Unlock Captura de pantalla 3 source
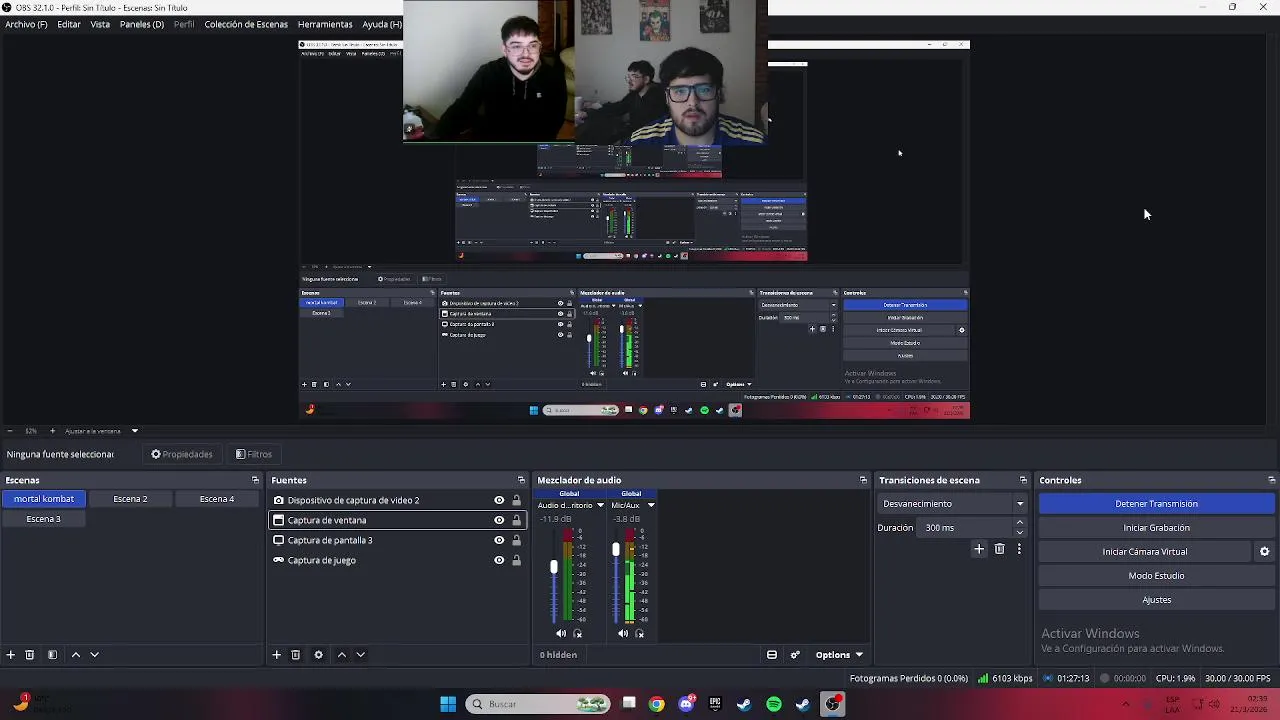Image resolution: width=1280 pixels, height=720 pixels. tap(516, 540)
